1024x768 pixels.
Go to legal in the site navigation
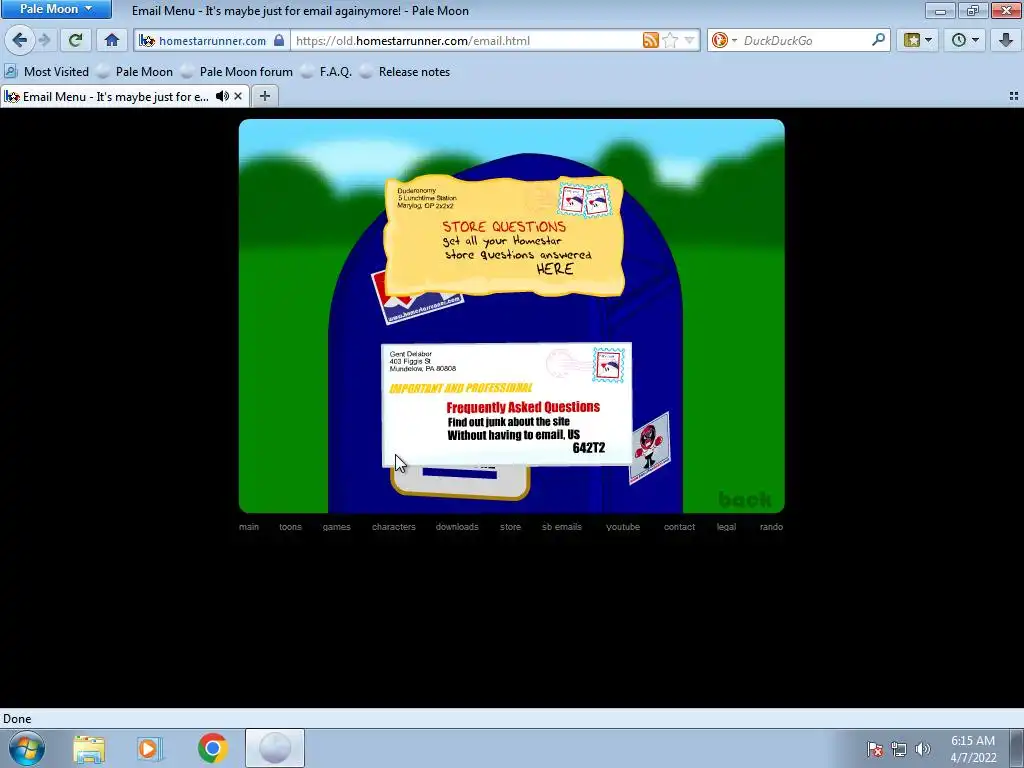726,527
